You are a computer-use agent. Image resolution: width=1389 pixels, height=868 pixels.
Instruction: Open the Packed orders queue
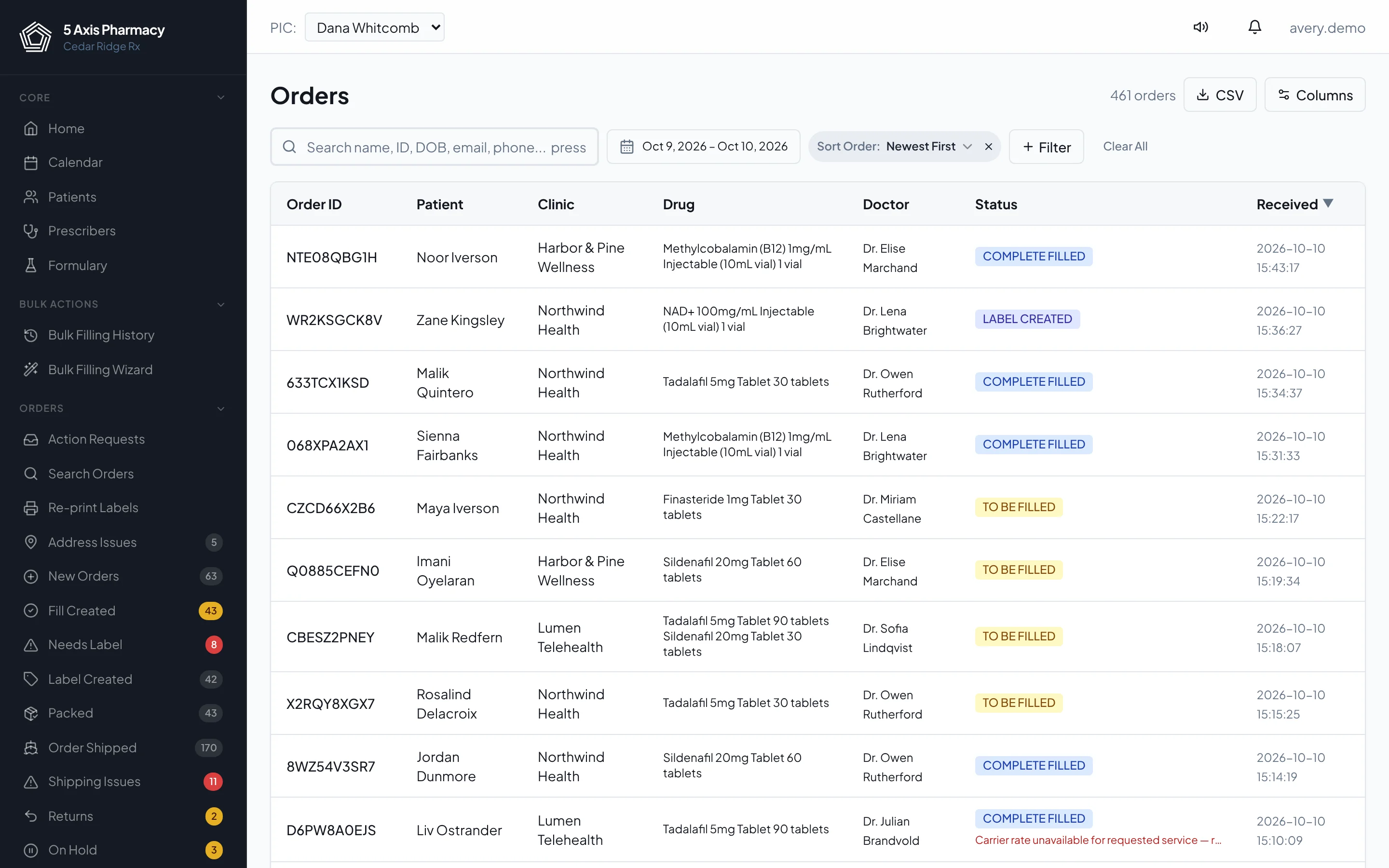coord(123,713)
